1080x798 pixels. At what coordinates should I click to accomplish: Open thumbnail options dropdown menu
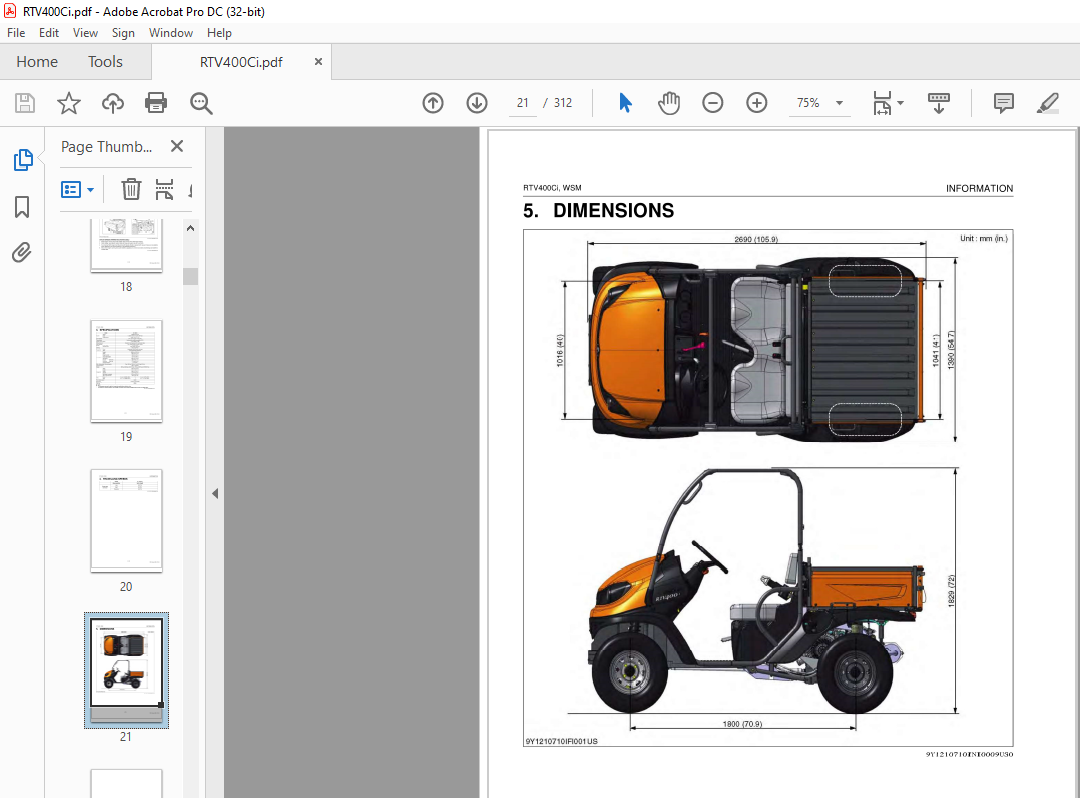click(x=77, y=189)
